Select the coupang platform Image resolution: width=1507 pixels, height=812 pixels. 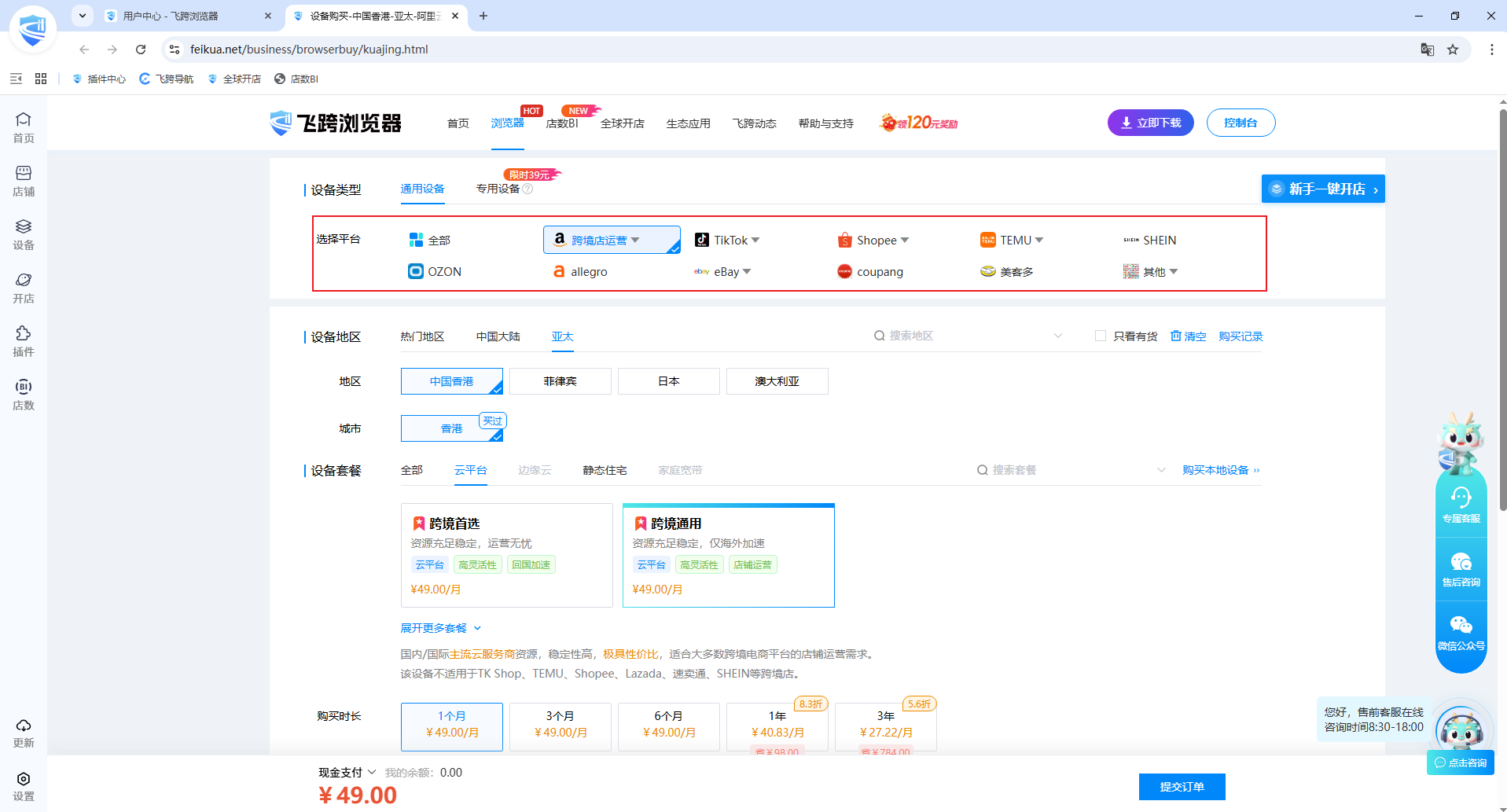tap(870, 271)
